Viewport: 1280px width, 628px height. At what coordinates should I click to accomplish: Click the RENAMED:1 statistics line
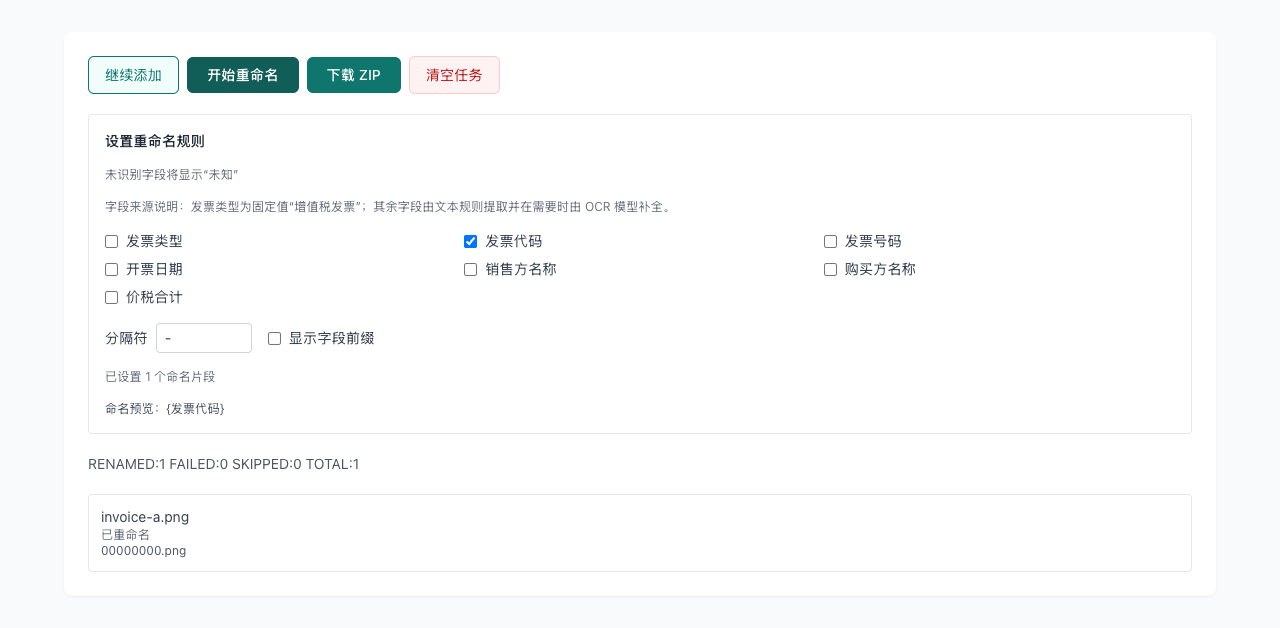click(224, 464)
